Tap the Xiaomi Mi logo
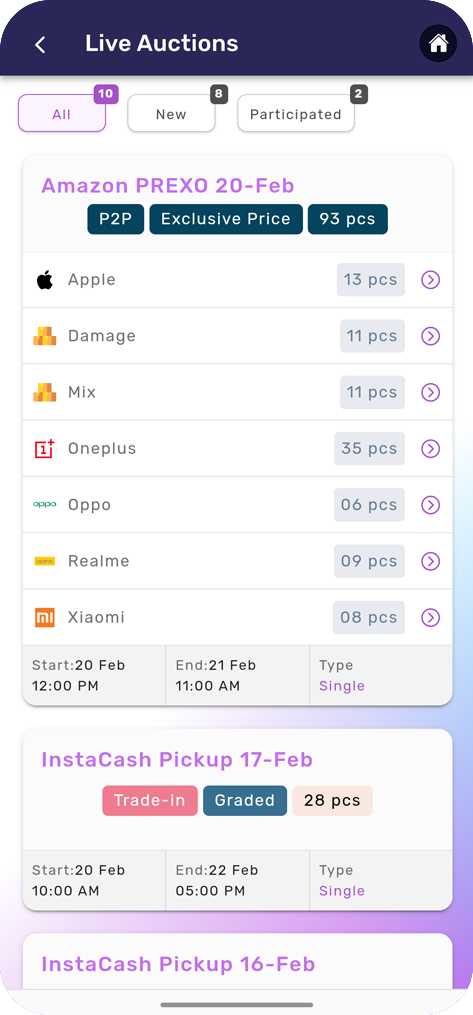 (45, 617)
